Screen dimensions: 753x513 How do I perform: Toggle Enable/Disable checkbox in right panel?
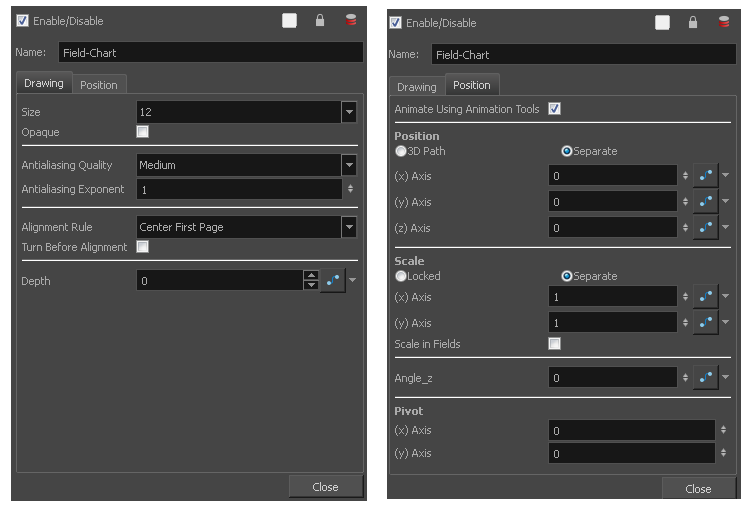[x=395, y=23]
